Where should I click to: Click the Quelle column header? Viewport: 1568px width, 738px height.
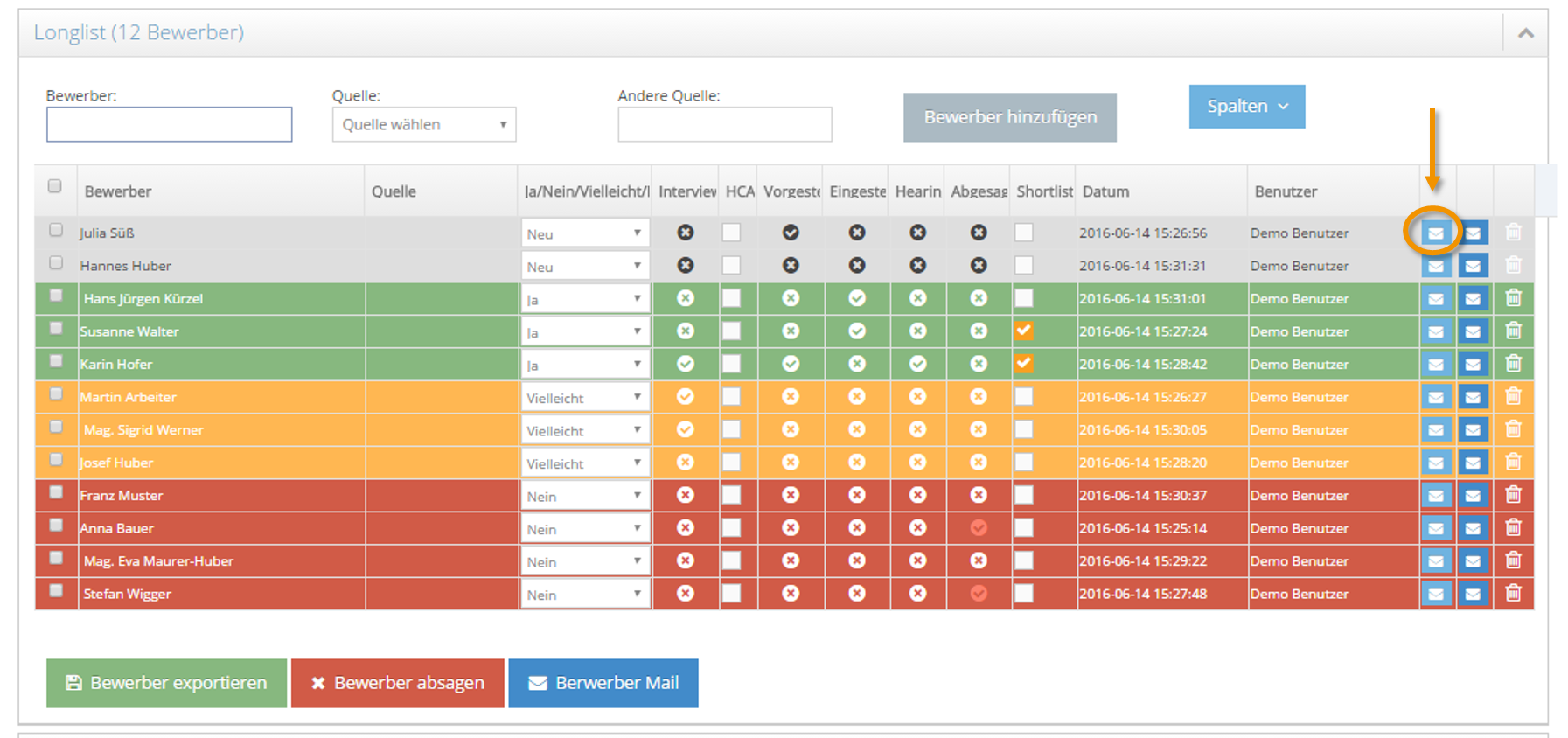point(394,191)
